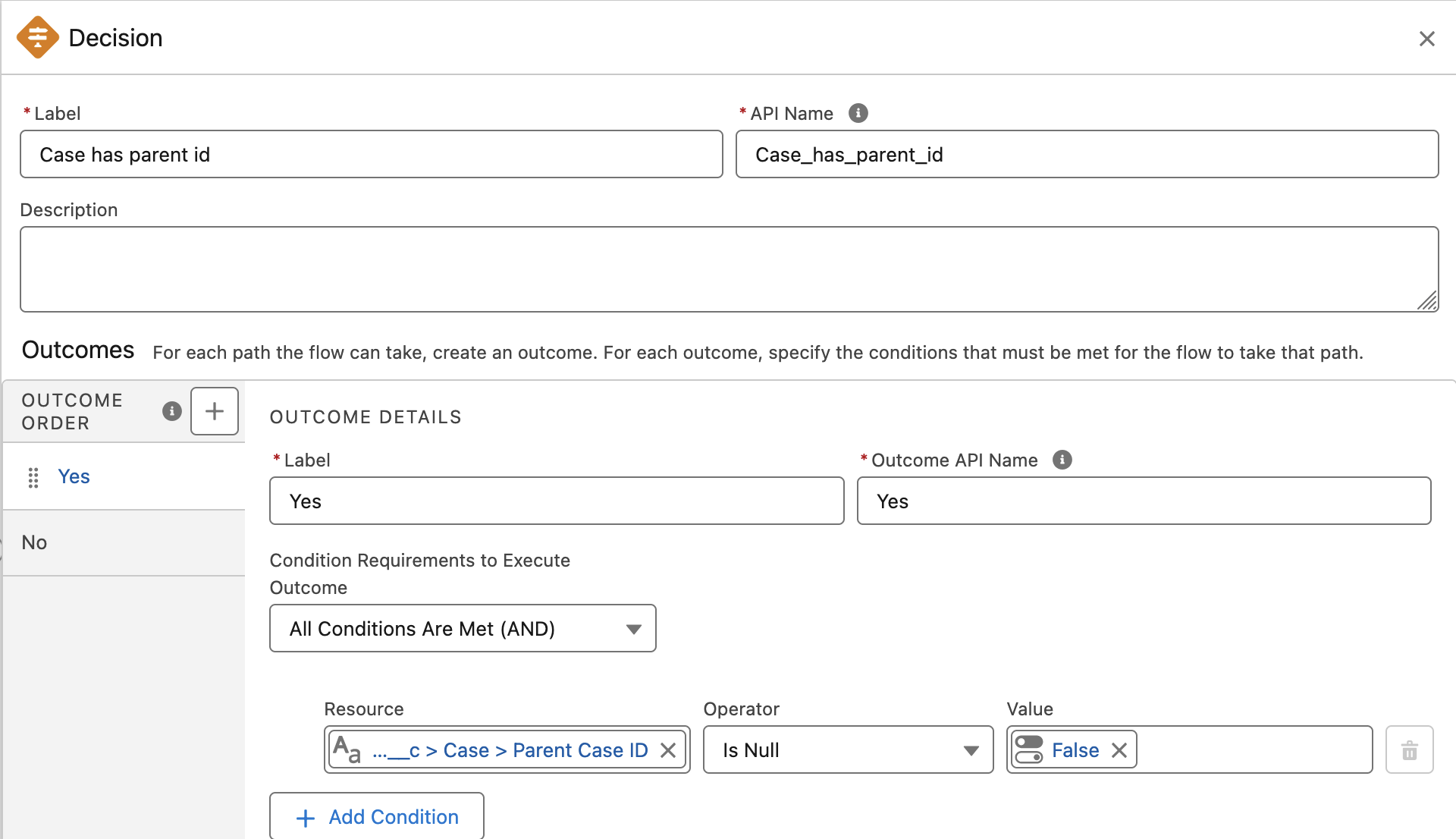Select the No default outcome

click(35, 542)
